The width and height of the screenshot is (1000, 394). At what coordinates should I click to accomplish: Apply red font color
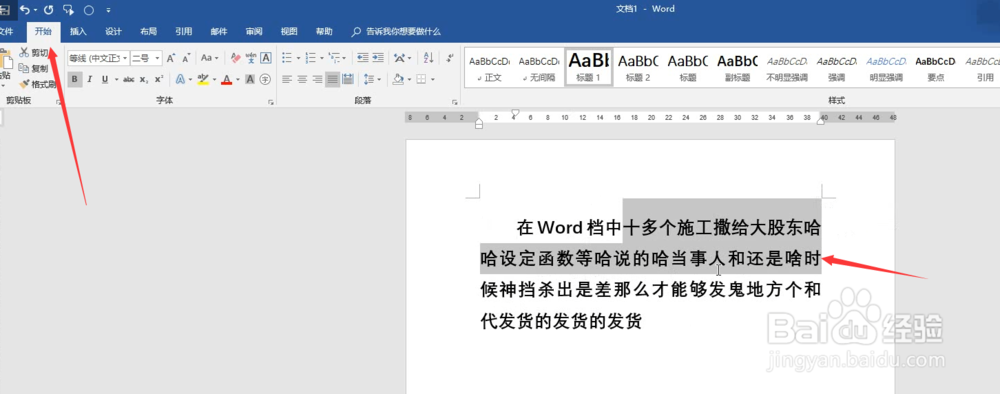click(x=226, y=80)
